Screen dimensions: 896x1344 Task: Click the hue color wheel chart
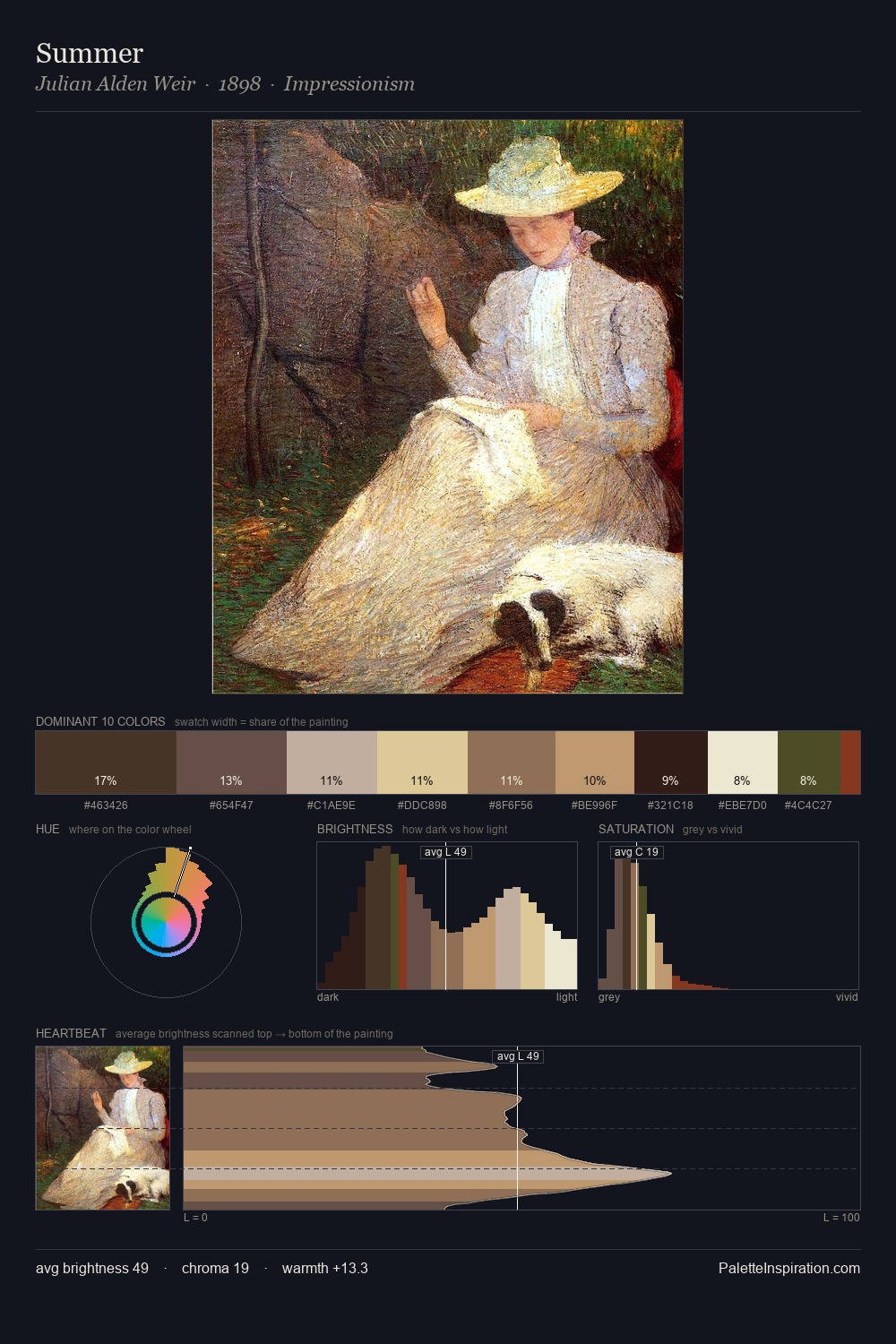[166, 922]
